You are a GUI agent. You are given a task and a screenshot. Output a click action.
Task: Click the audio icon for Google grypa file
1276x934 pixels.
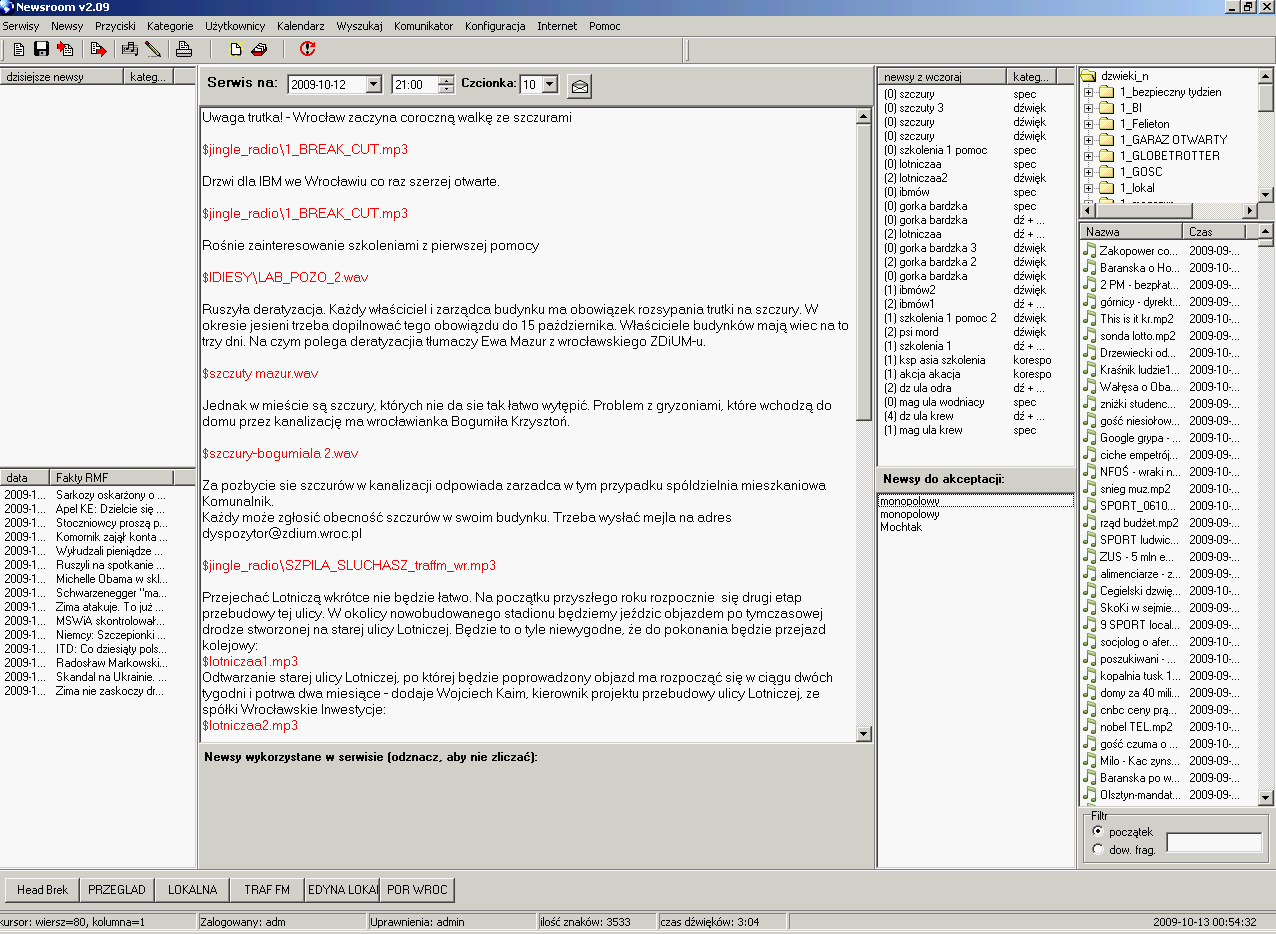(x=1090, y=438)
